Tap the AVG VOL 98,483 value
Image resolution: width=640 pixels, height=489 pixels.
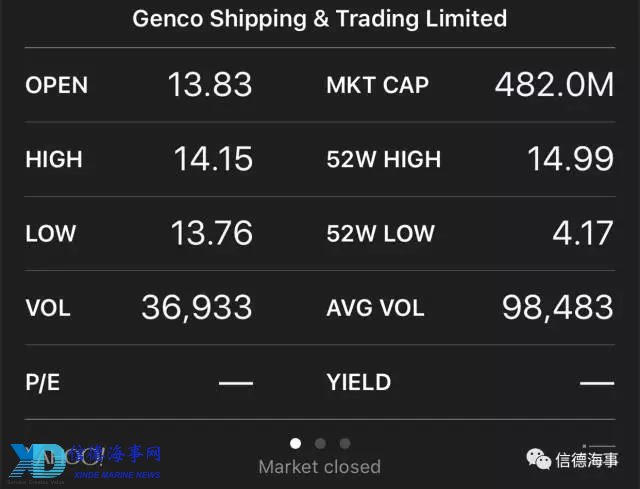558,308
